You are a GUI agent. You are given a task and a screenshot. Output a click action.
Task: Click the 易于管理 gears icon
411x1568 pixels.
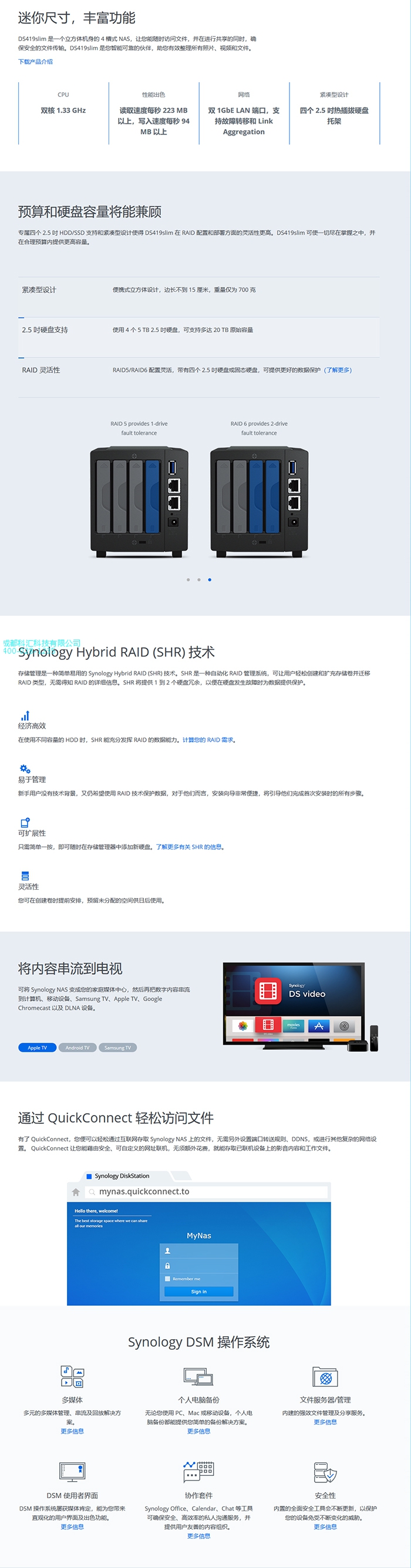point(25,769)
